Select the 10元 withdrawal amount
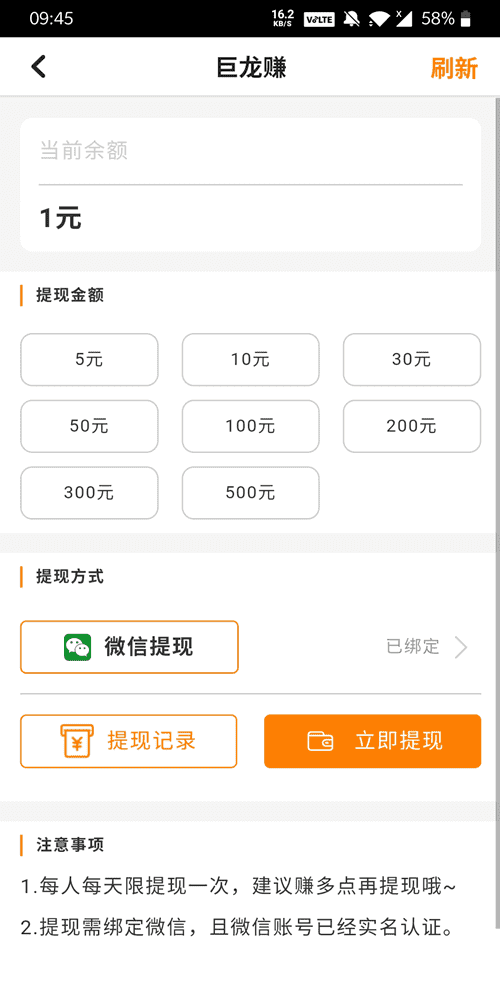 251,359
